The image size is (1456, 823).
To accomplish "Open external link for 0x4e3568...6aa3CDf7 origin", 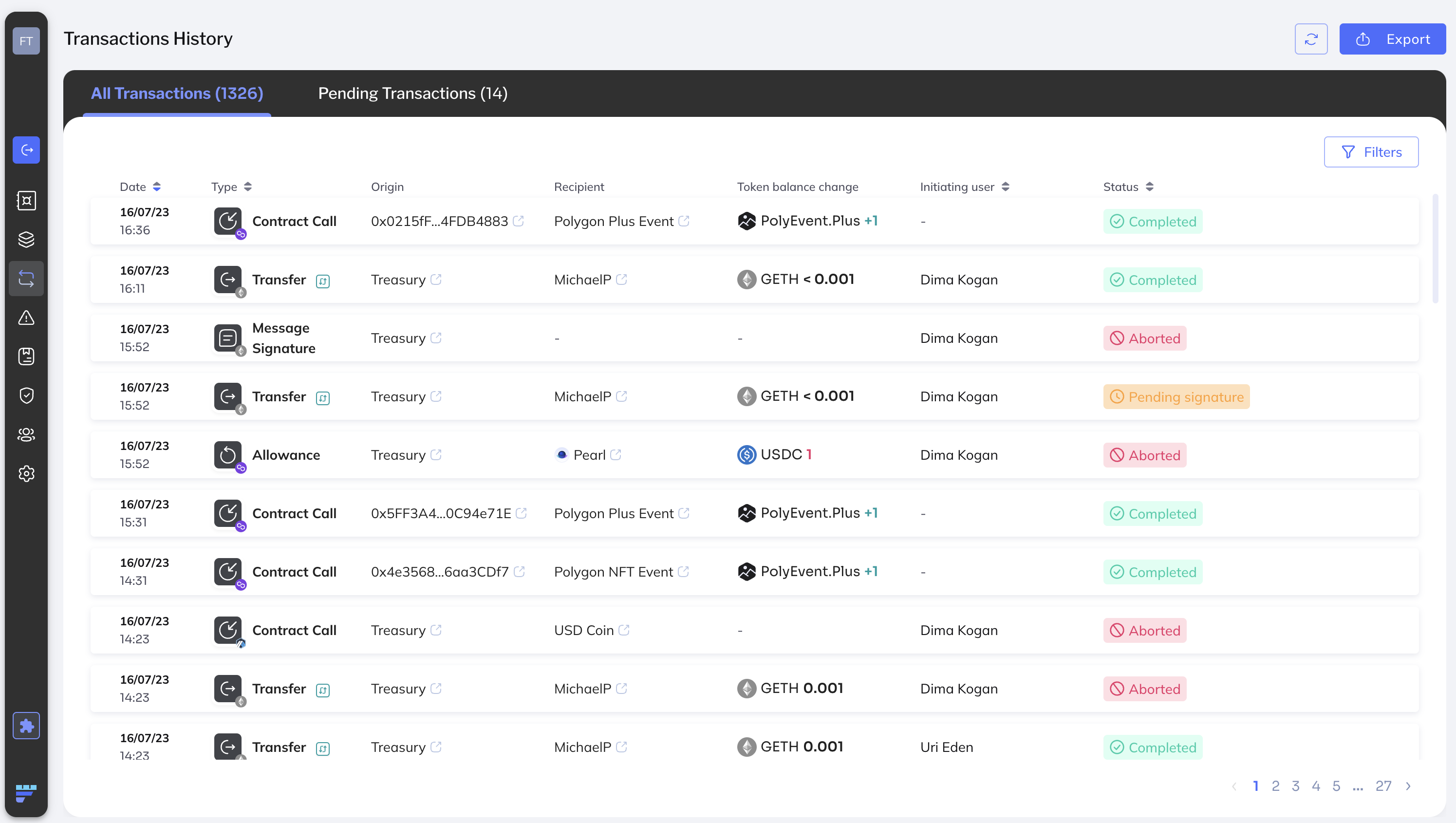I will click(x=520, y=572).
